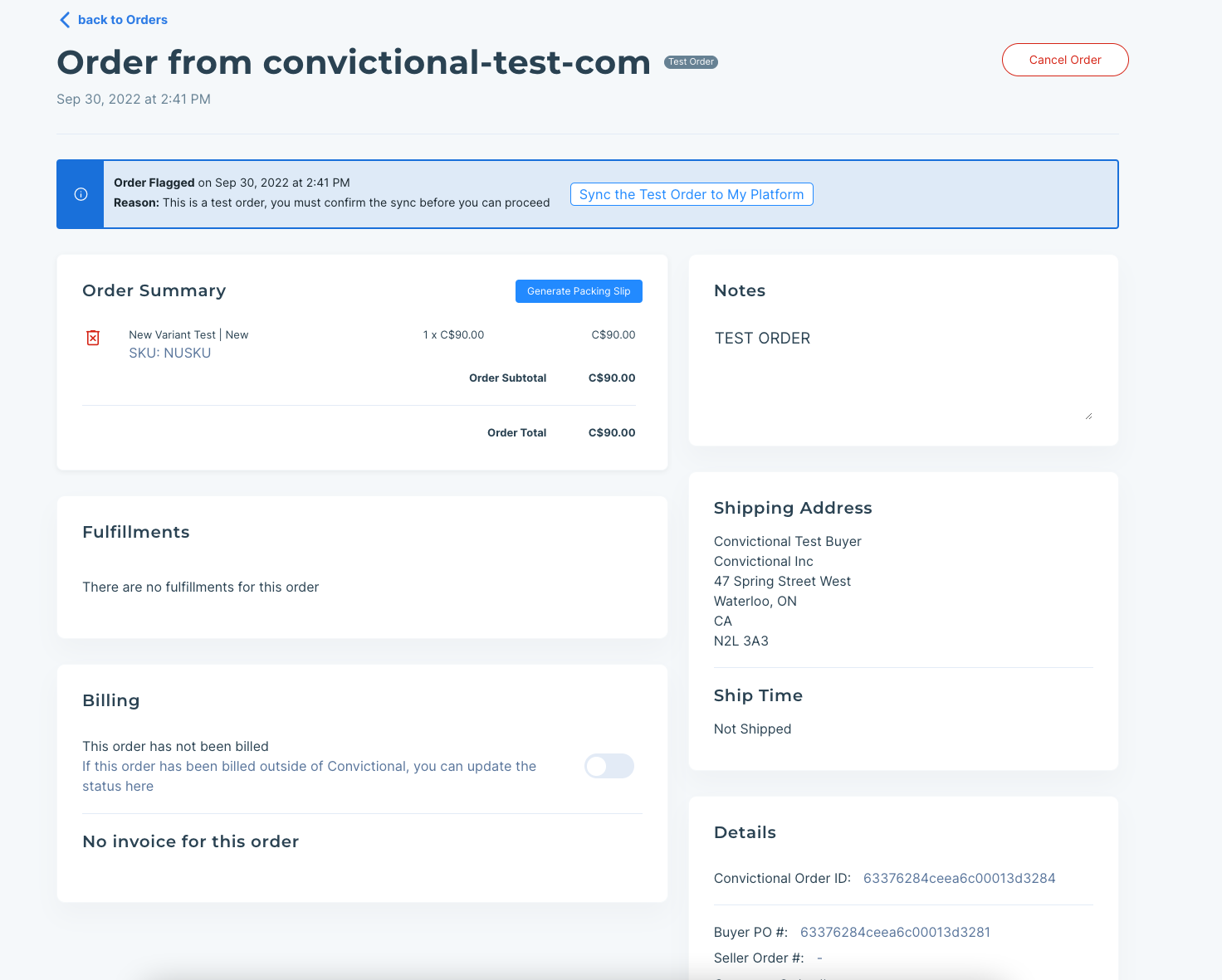Go back to Orders link

pyautogui.click(x=122, y=20)
